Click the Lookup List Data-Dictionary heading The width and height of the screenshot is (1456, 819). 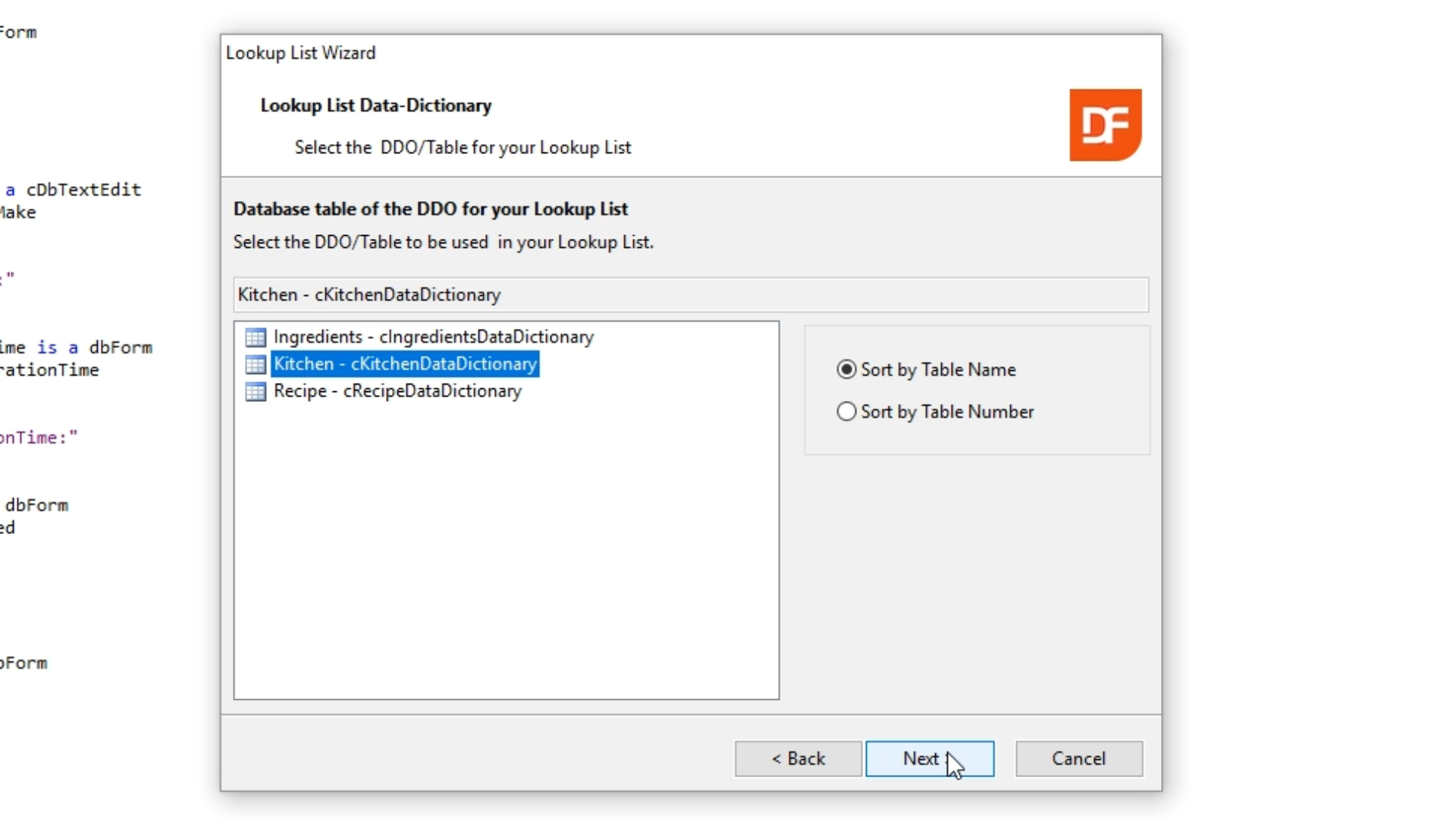tap(376, 105)
